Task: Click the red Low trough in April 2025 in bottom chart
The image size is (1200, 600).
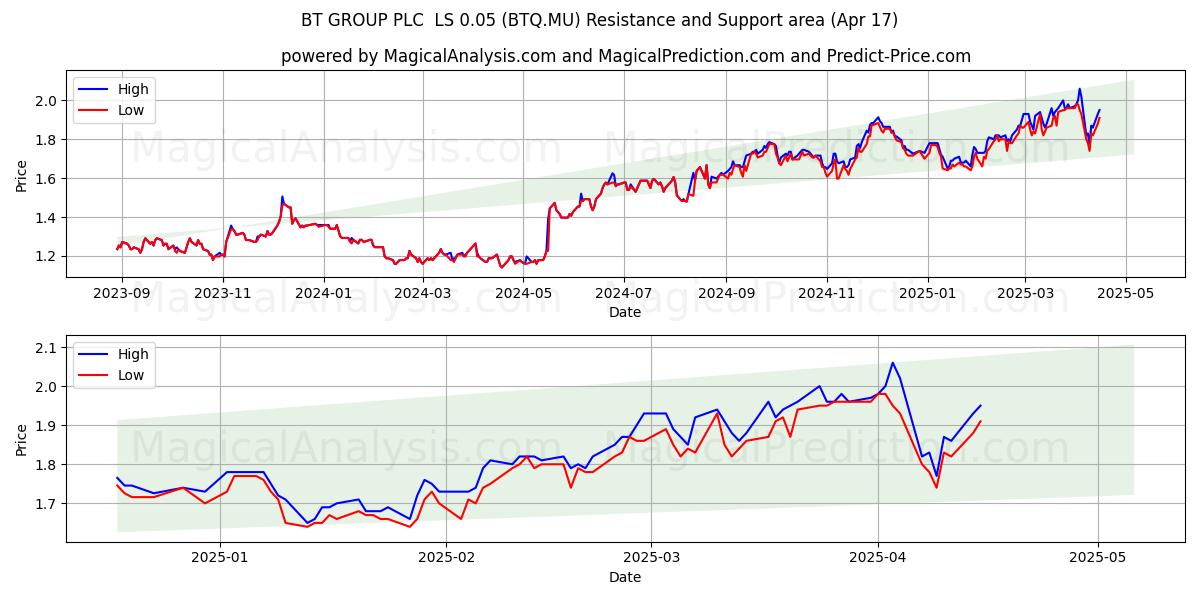Action: 936,486
